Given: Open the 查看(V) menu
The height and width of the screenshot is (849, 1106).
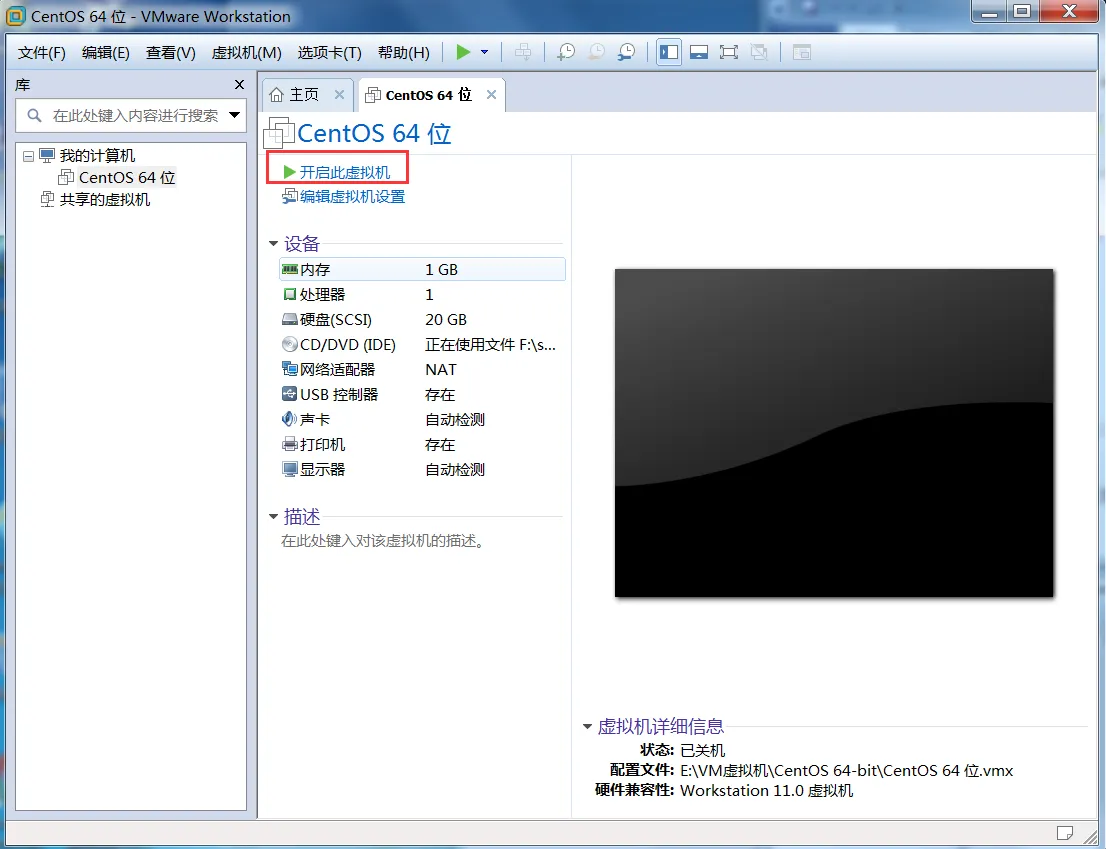Looking at the screenshot, I should (171, 53).
